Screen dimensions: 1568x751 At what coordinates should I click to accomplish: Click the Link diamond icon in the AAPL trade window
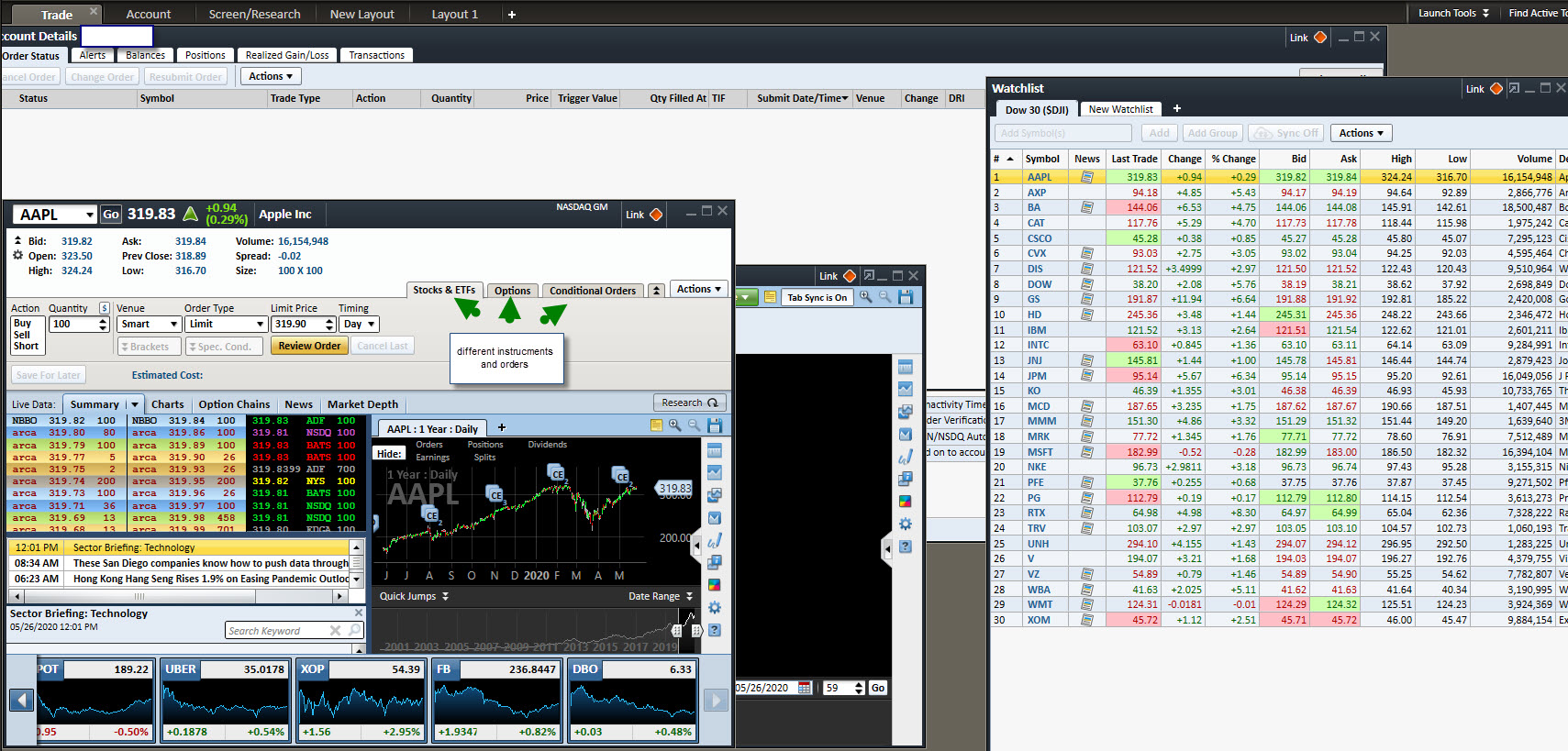click(656, 215)
